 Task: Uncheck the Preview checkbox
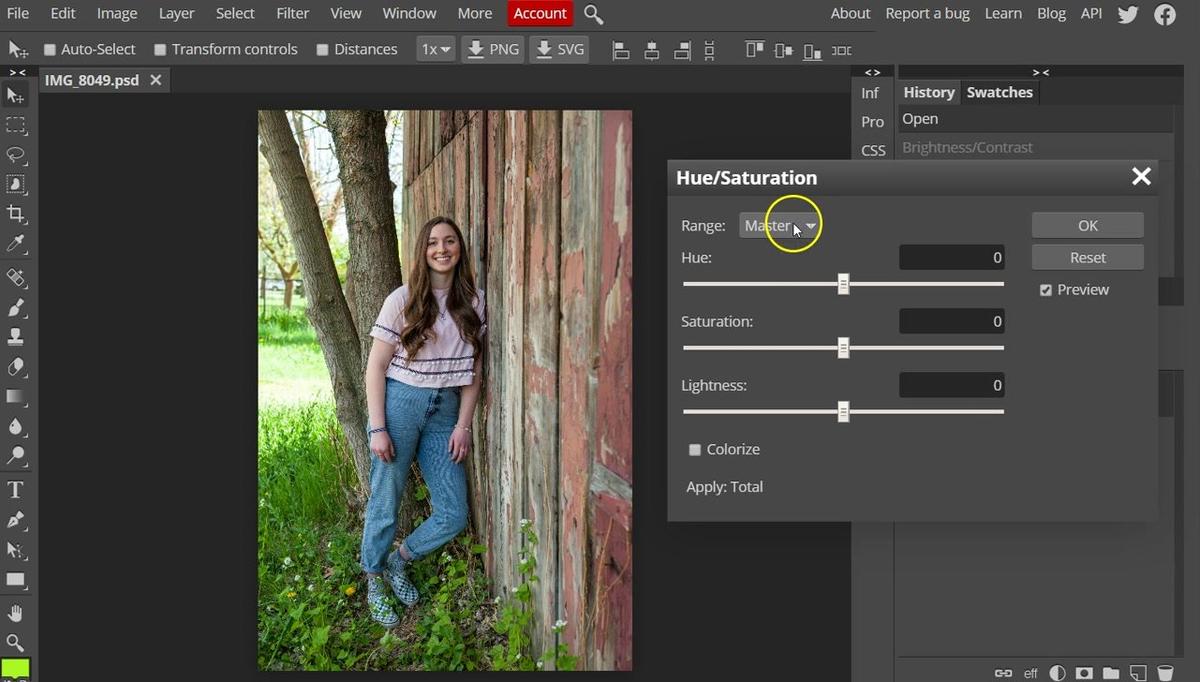click(1046, 290)
